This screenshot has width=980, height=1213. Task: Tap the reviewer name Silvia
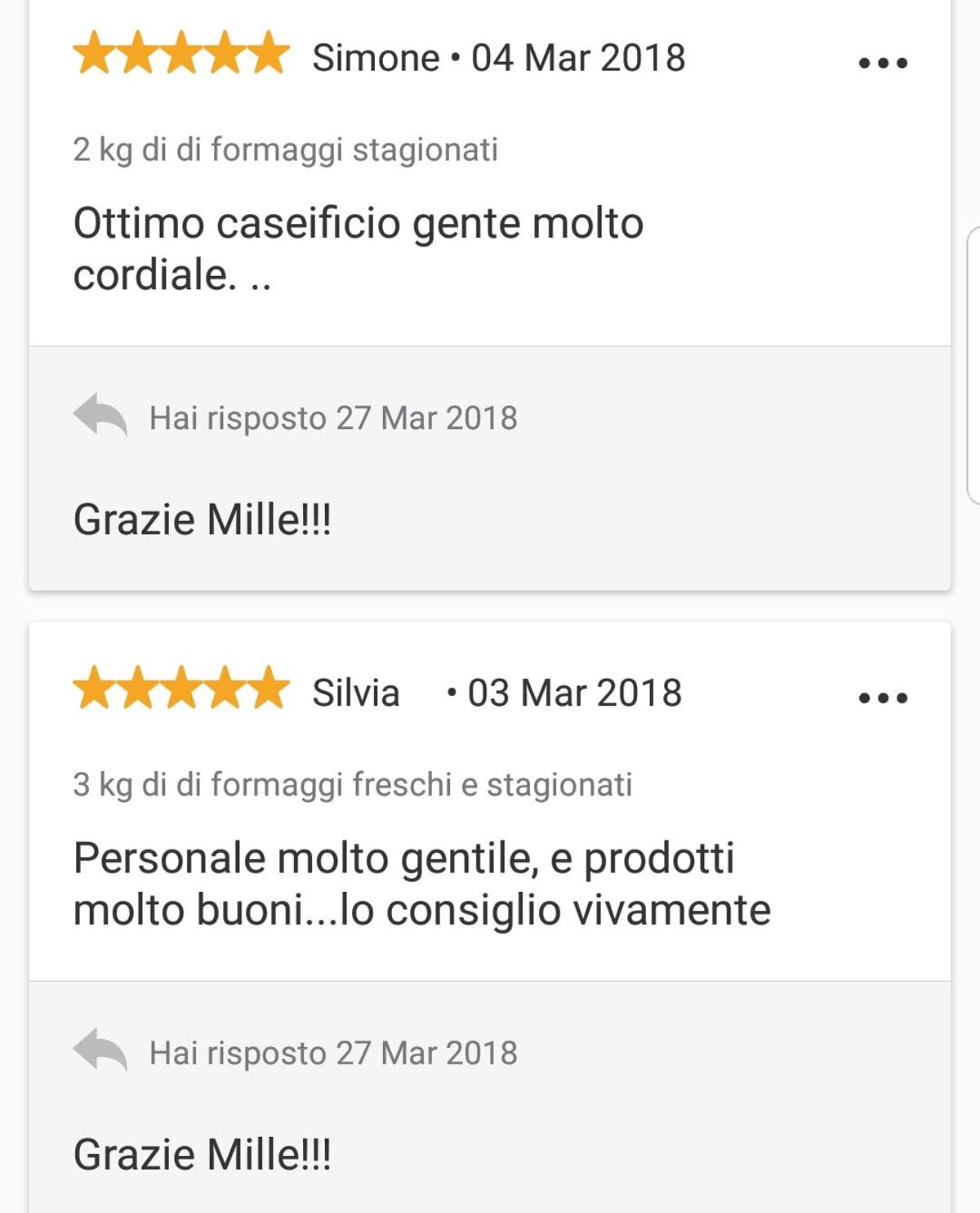point(356,693)
